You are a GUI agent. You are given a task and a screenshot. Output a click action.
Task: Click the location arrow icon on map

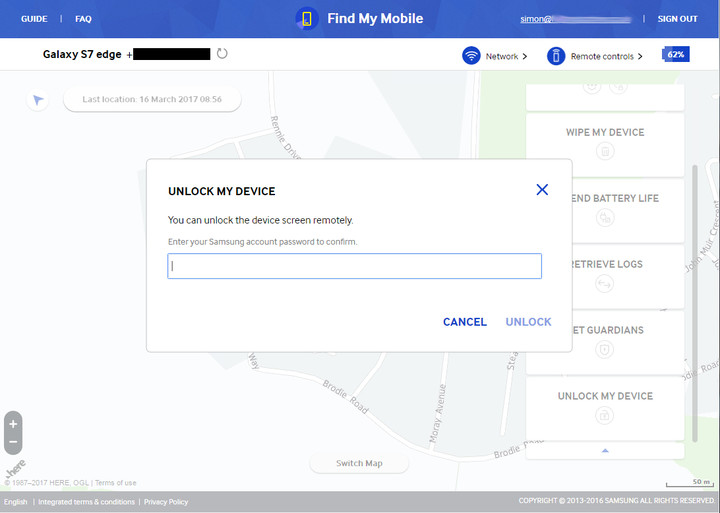click(x=38, y=100)
